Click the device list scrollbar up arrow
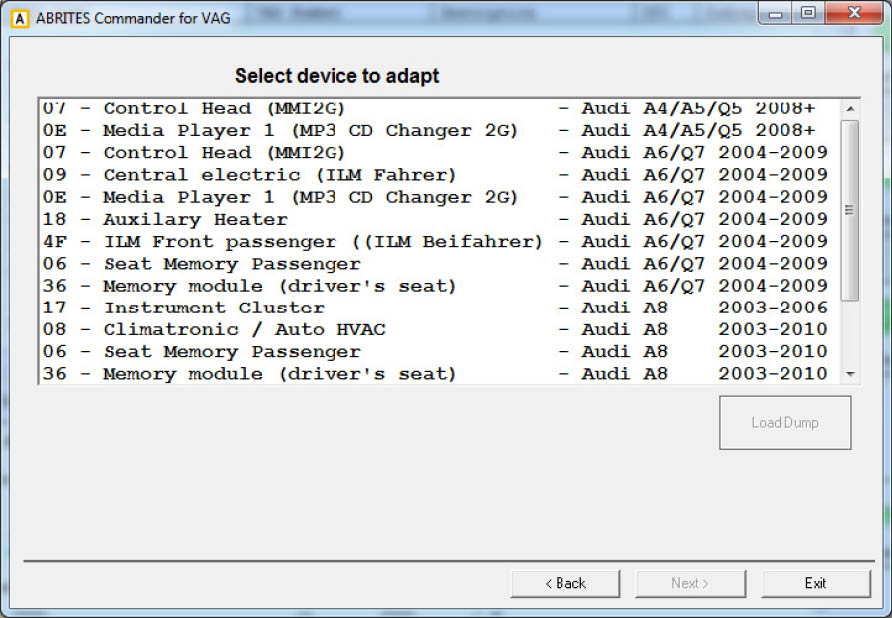The width and height of the screenshot is (892, 618). [x=850, y=108]
